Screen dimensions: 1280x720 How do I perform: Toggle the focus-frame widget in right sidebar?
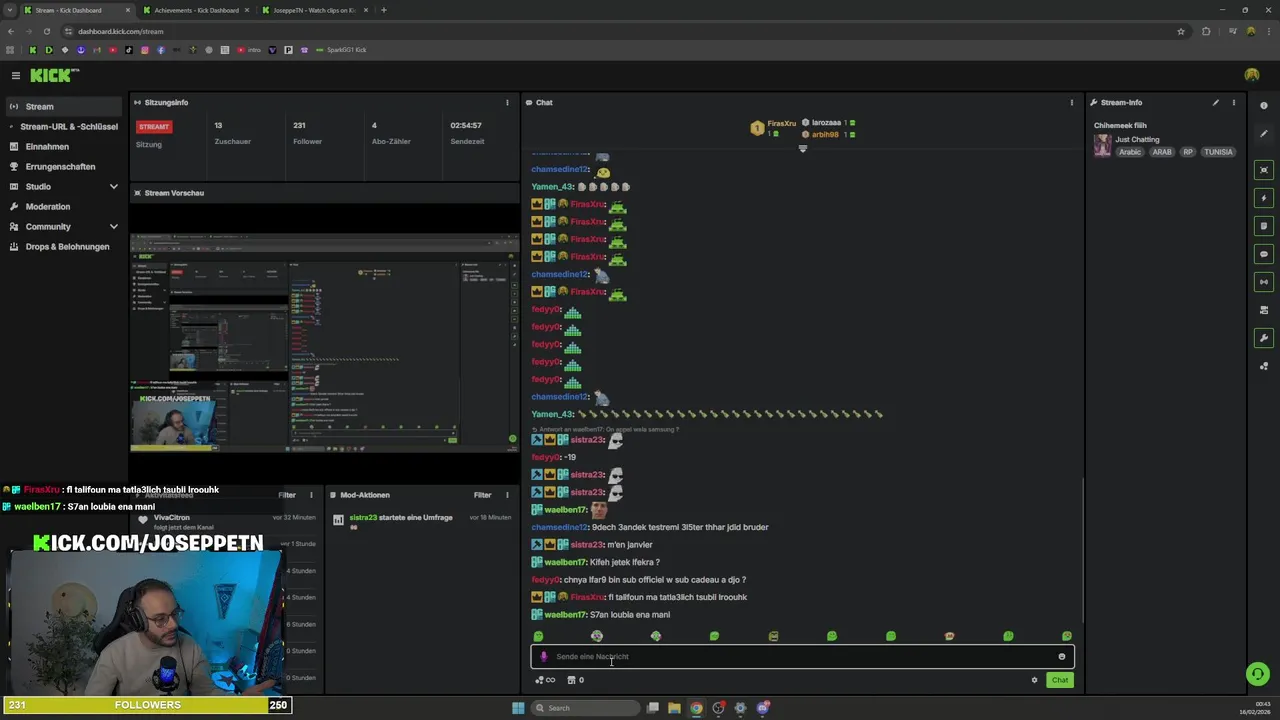pyautogui.click(x=1264, y=170)
